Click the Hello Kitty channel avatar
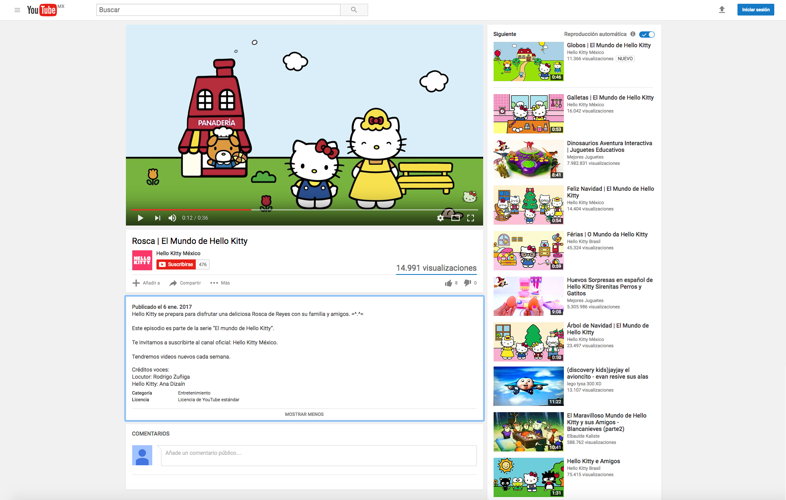 point(142,260)
